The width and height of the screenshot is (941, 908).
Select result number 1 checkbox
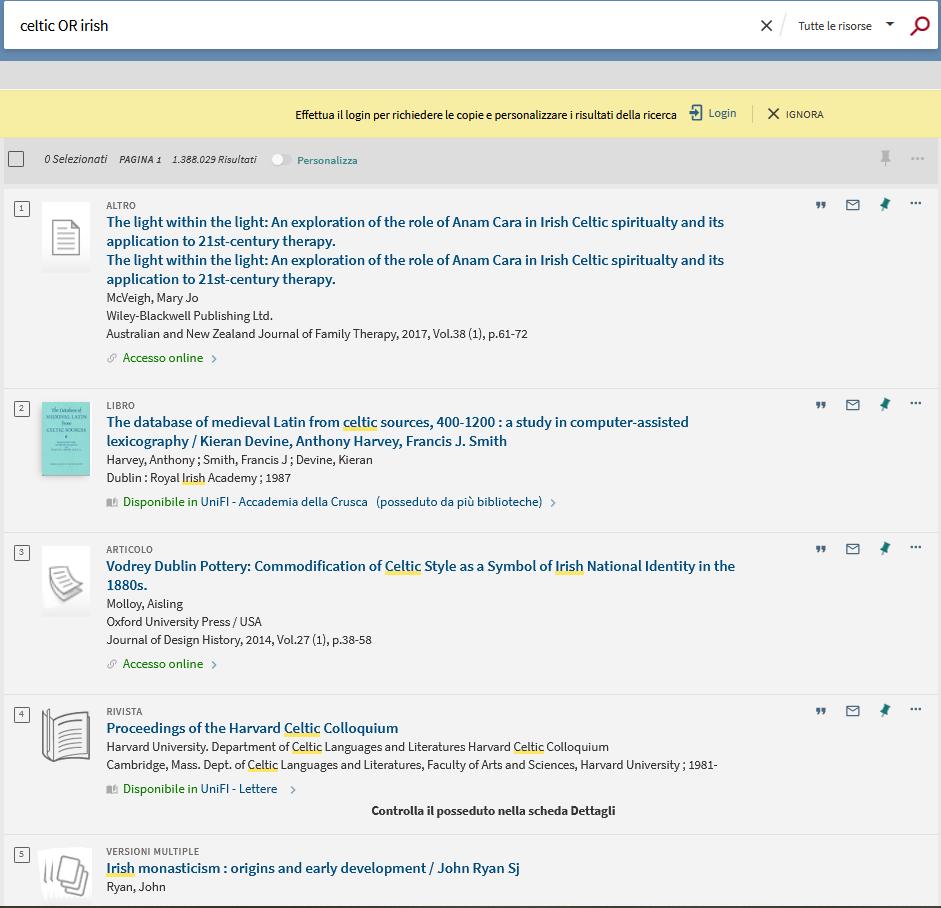[x=22, y=209]
